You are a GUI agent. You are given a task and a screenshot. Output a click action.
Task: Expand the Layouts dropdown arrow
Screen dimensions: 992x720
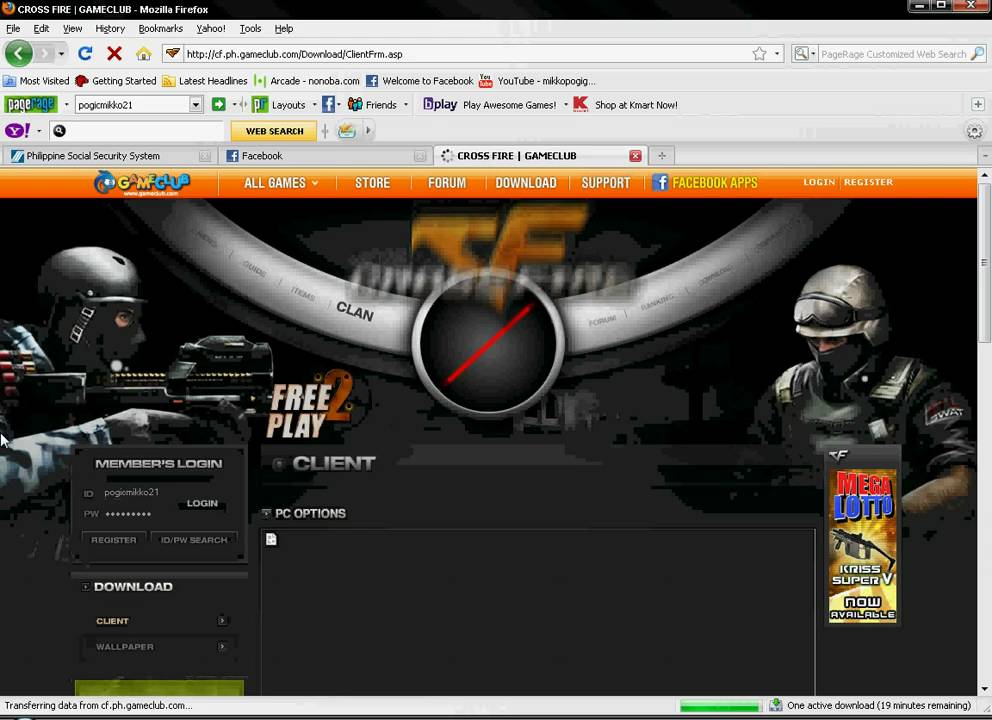(314, 104)
